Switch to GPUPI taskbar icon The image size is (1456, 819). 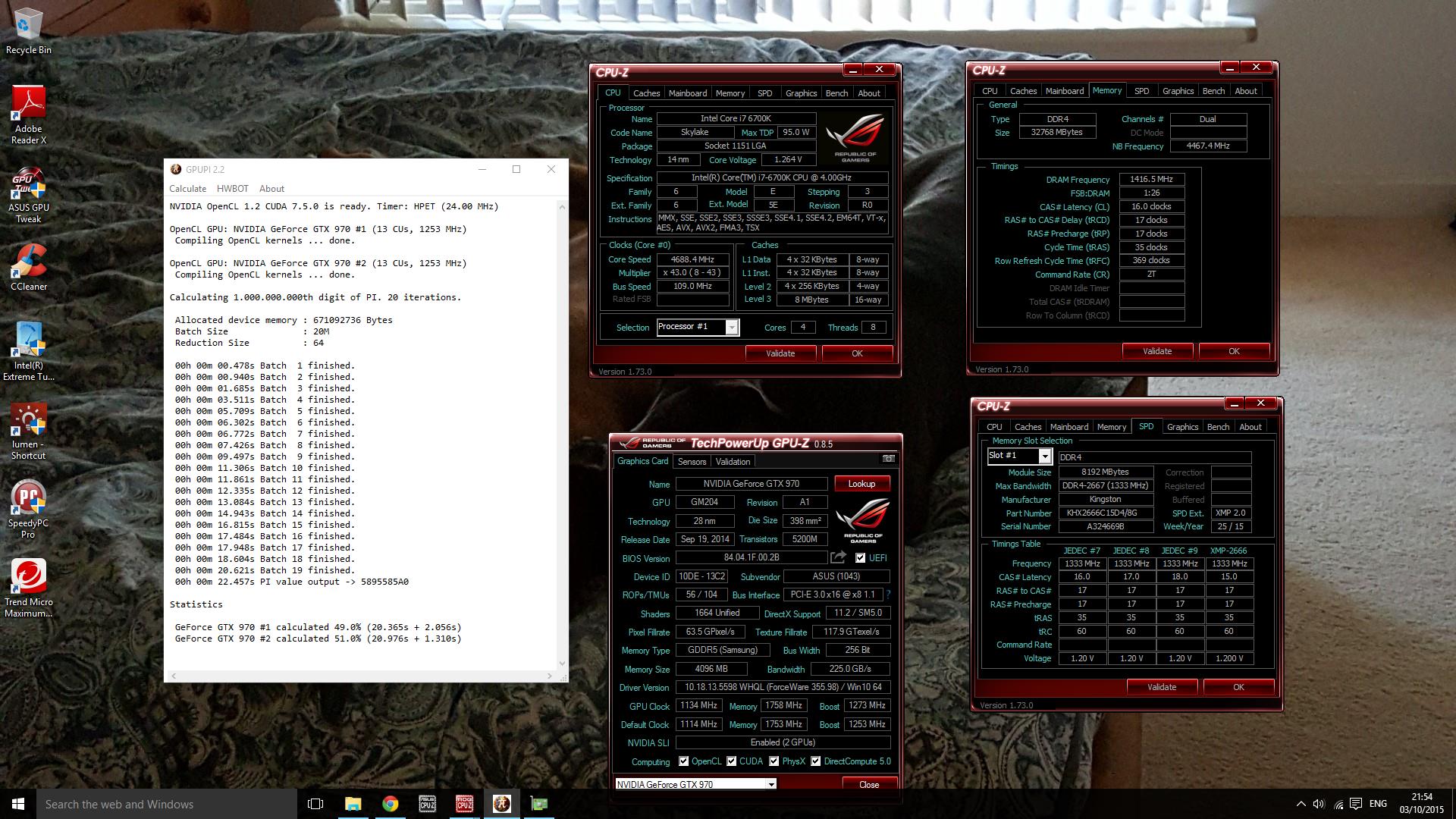tap(501, 804)
